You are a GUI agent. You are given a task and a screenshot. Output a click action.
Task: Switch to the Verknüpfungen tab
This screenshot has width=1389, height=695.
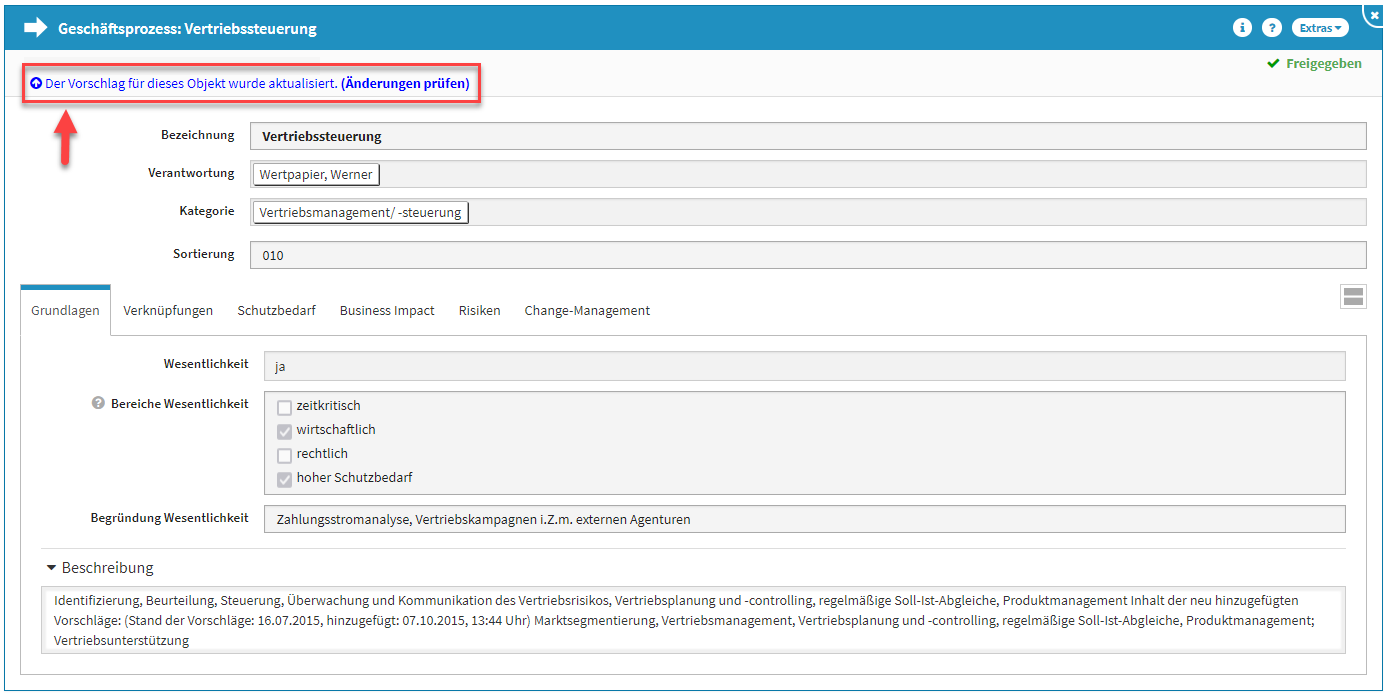coord(168,311)
